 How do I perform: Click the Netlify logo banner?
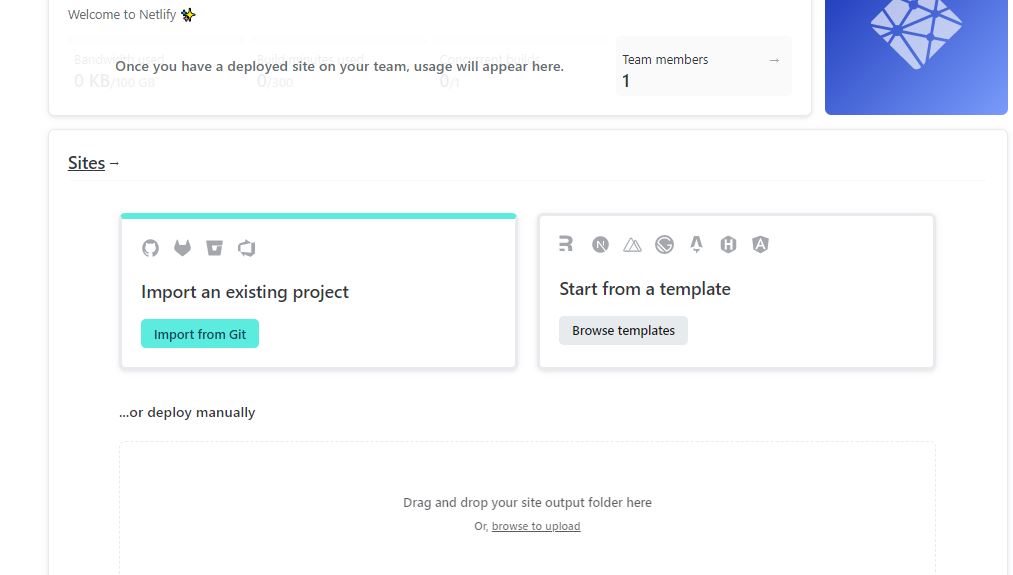point(916,57)
